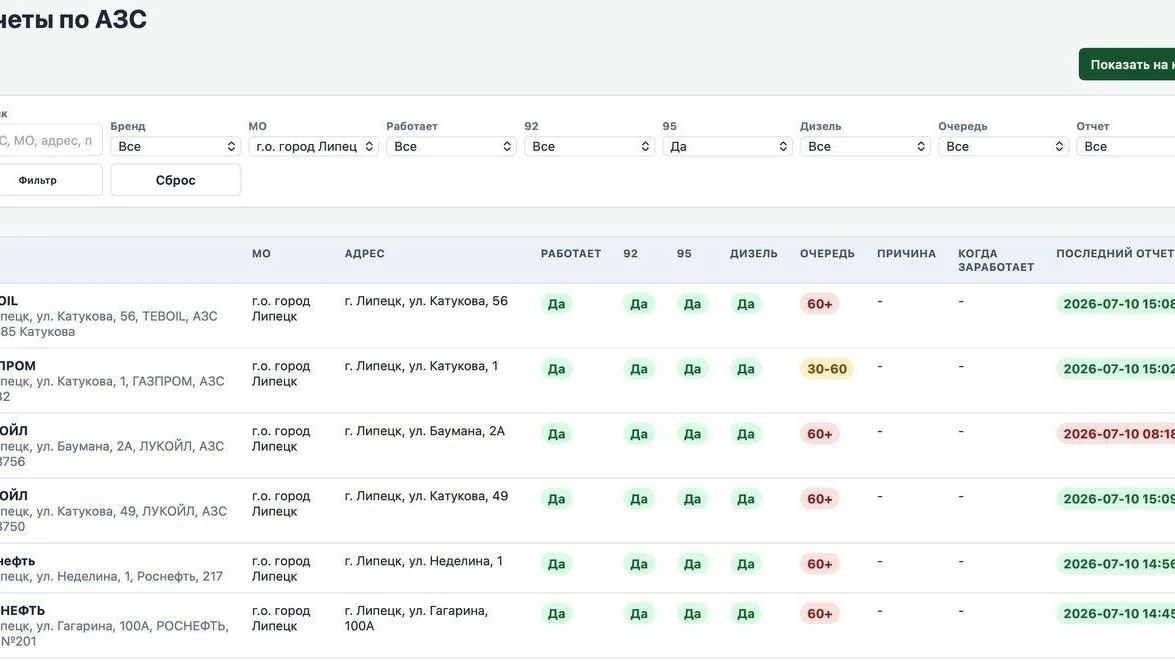Click Дизель Да badge for Гагарина, 100А

746,614
